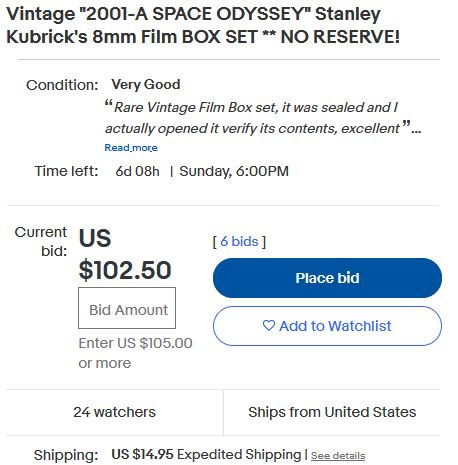Click Ships from United States text
Viewport: 458px width, 465px height.
click(332, 412)
